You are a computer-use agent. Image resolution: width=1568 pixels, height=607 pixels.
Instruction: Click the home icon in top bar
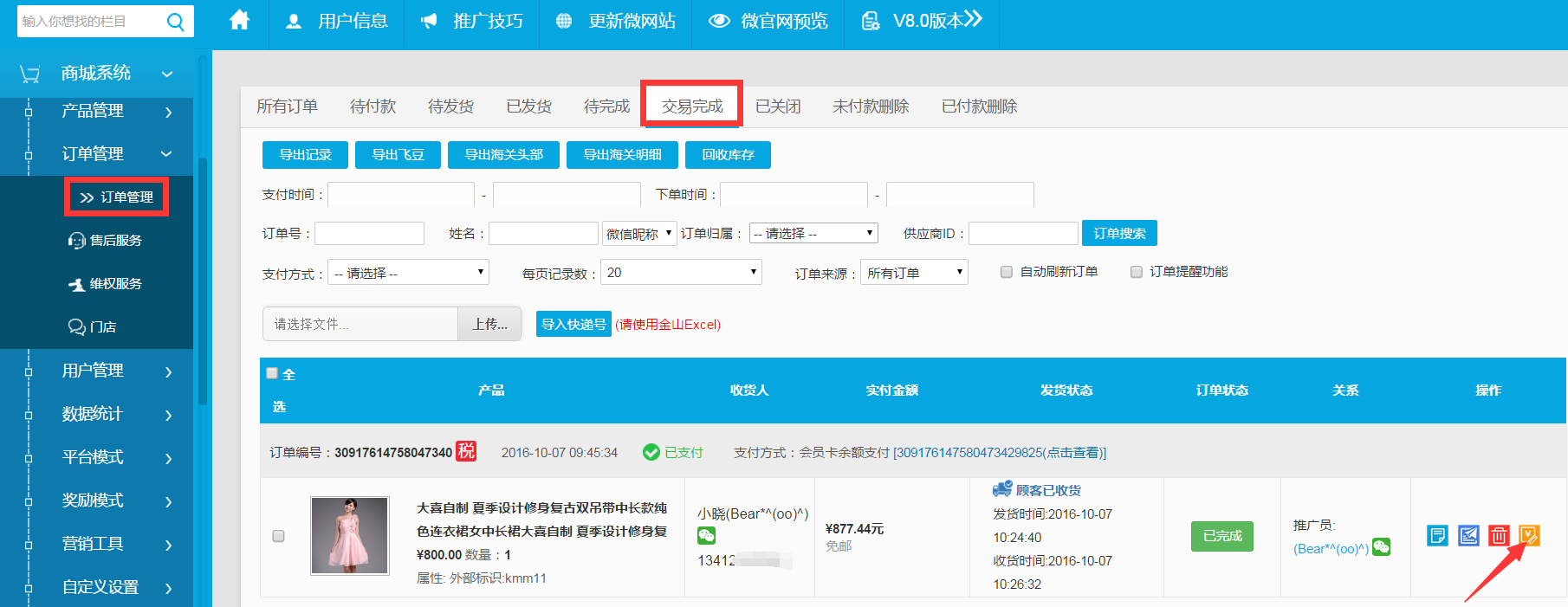click(x=240, y=21)
